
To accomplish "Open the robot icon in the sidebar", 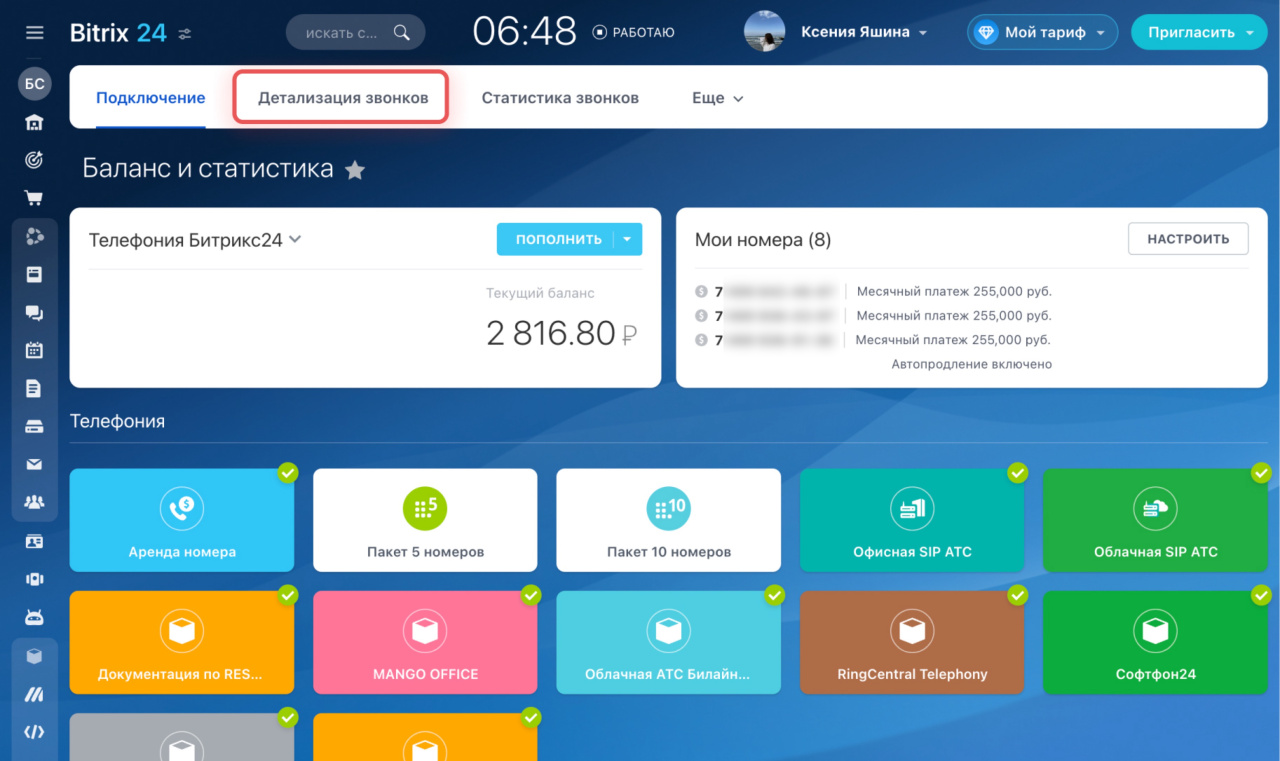I will pyautogui.click(x=34, y=617).
